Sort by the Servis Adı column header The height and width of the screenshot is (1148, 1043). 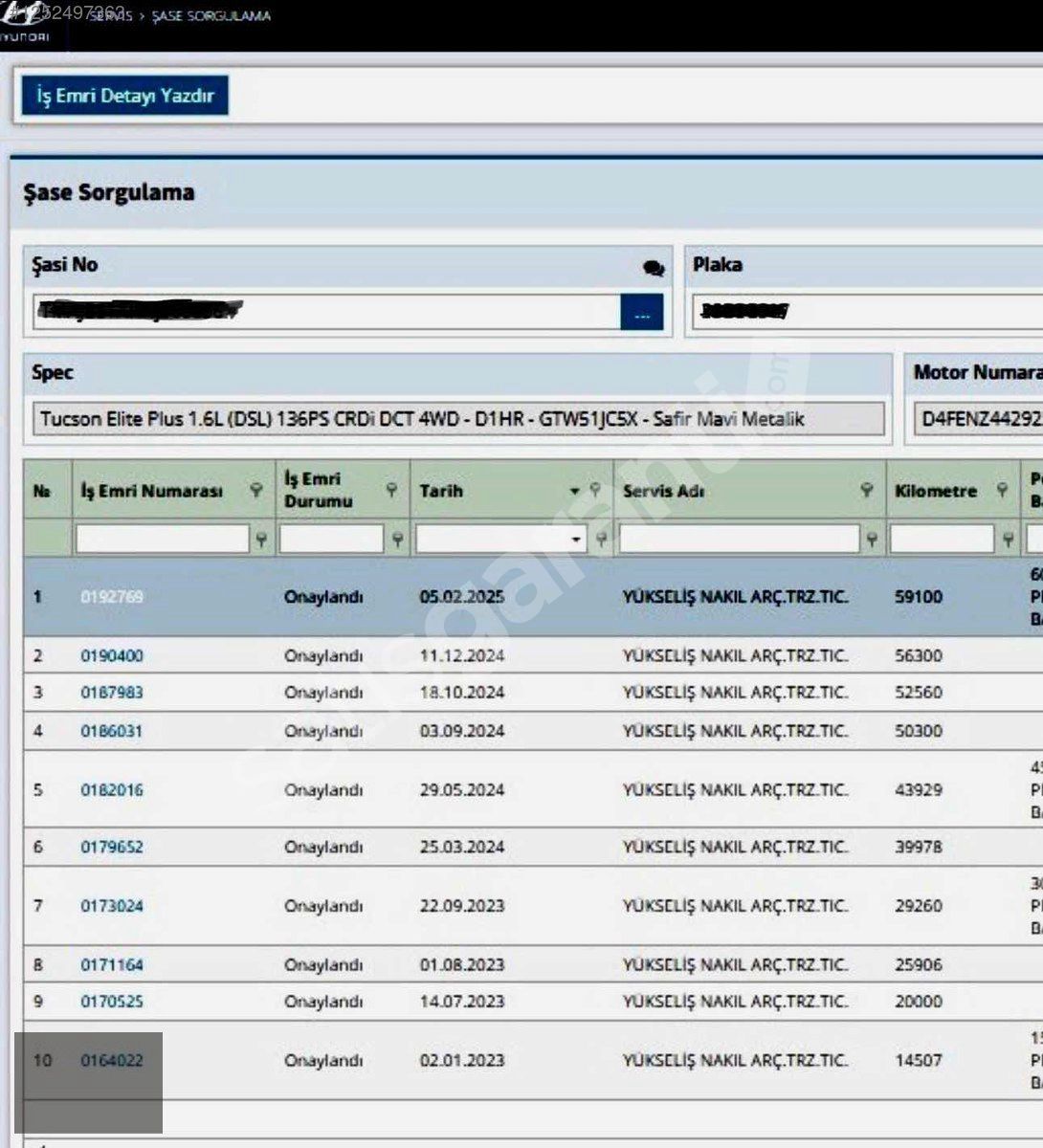point(663,491)
